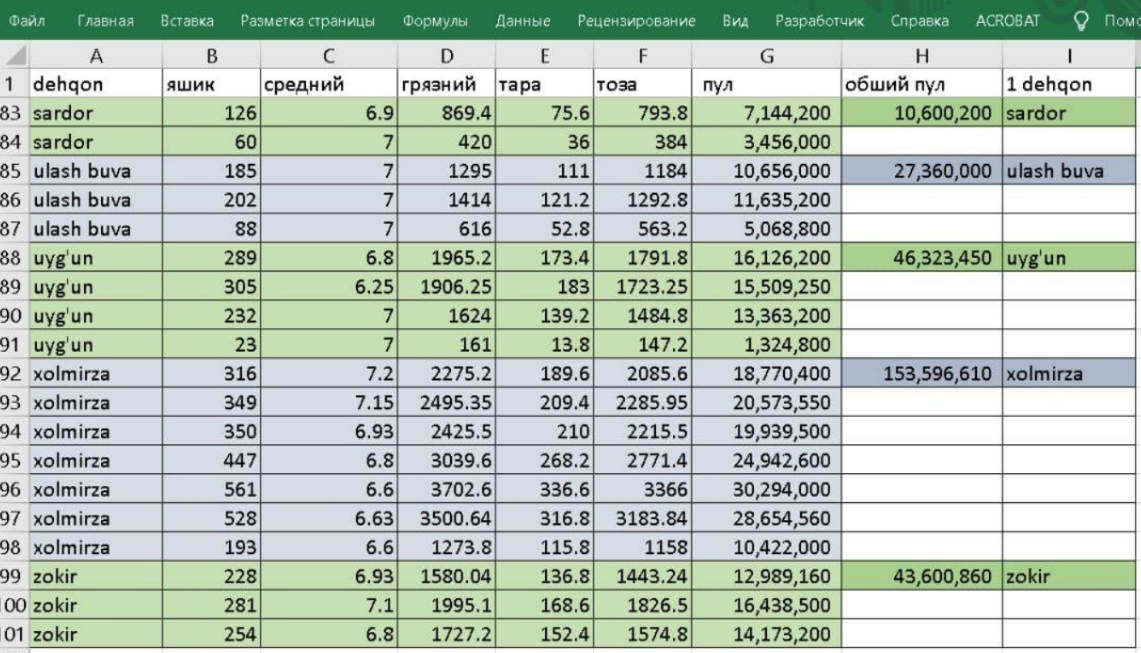Select row 92 header
The height and width of the screenshot is (653, 1141).
[x=15, y=373]
